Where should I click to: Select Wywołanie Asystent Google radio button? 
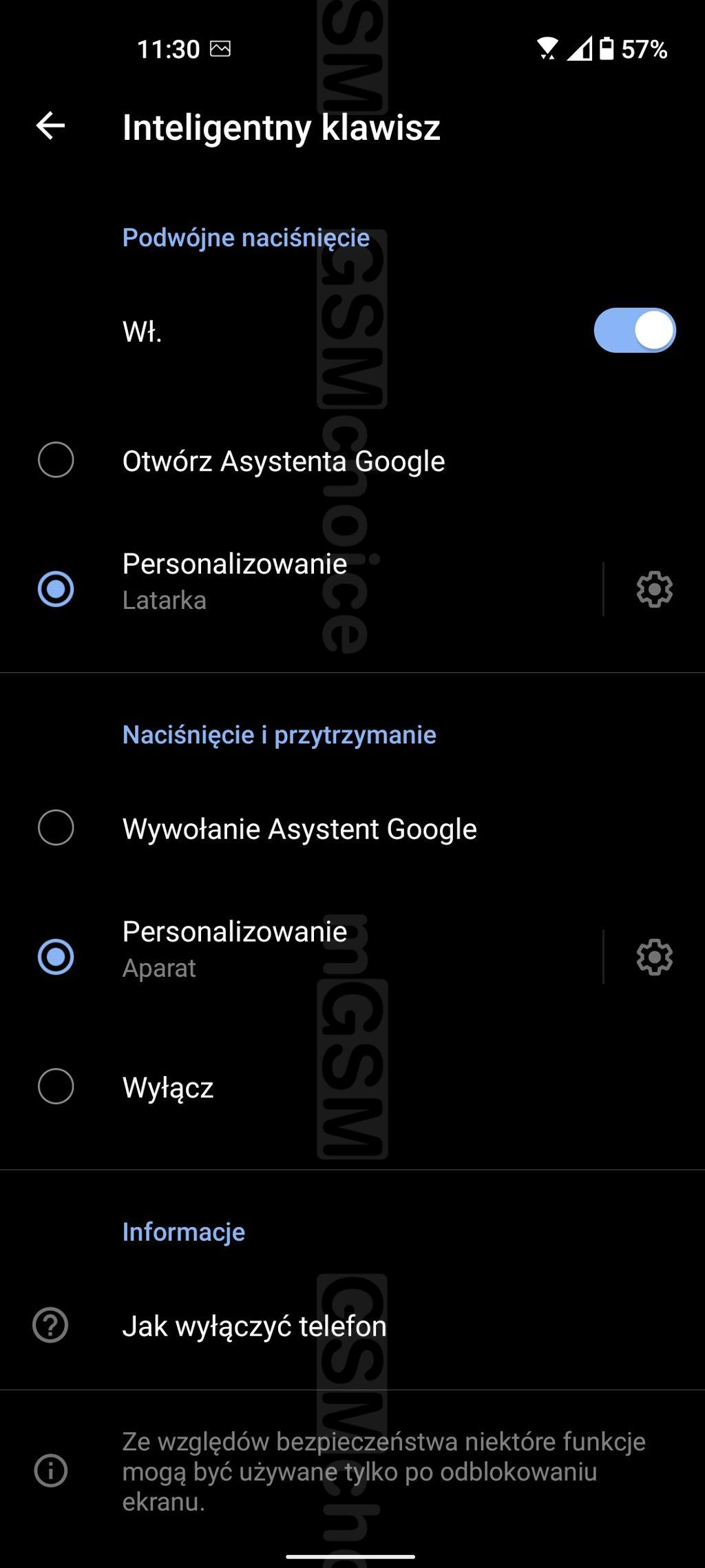coord(56,827)
